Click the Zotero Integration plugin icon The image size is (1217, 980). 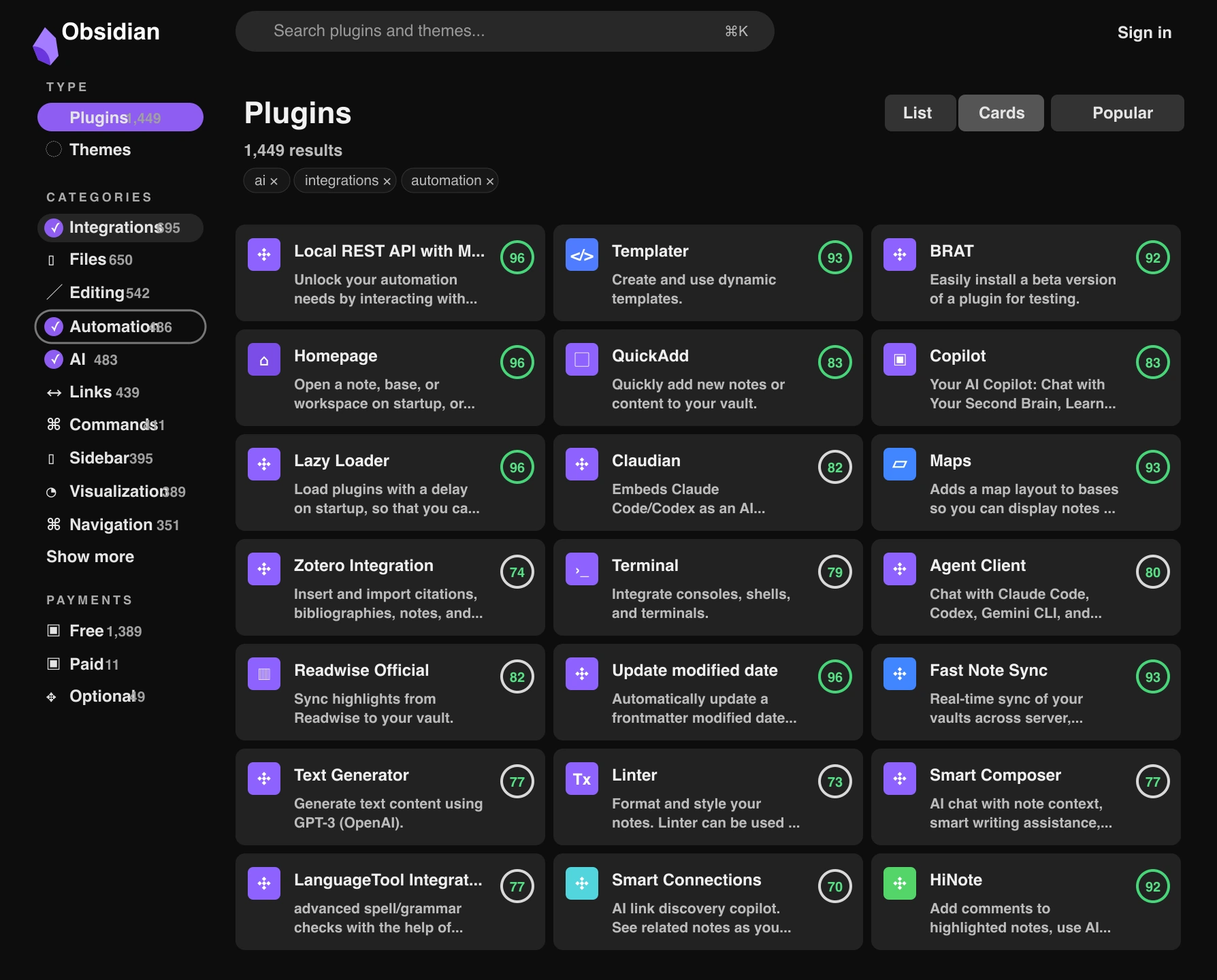pyautogui.click(x=264, y=569)
